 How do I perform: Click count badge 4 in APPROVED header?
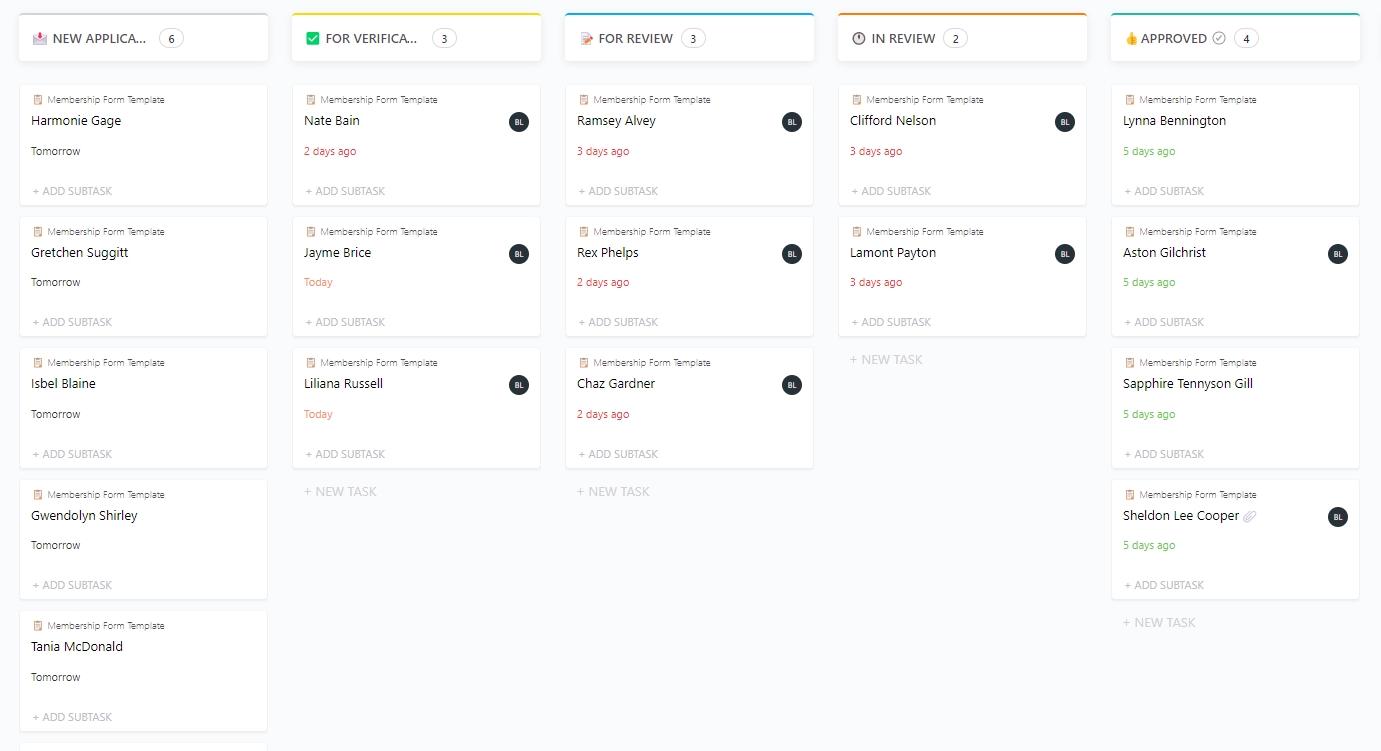tap(1246, 38)
